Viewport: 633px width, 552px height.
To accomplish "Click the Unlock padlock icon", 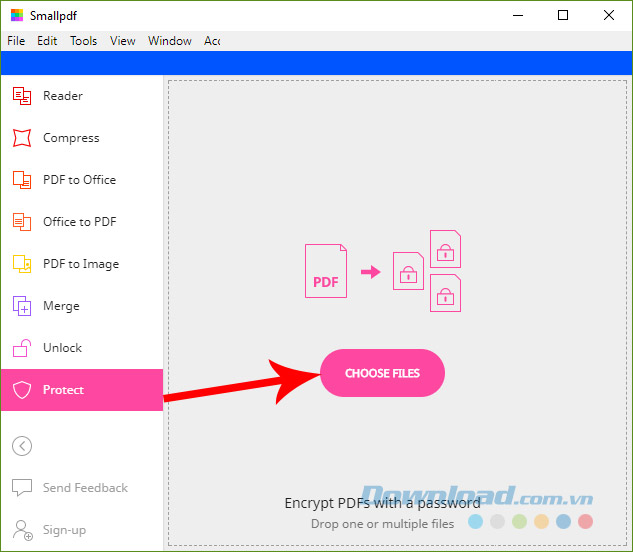I will point(22,348).
